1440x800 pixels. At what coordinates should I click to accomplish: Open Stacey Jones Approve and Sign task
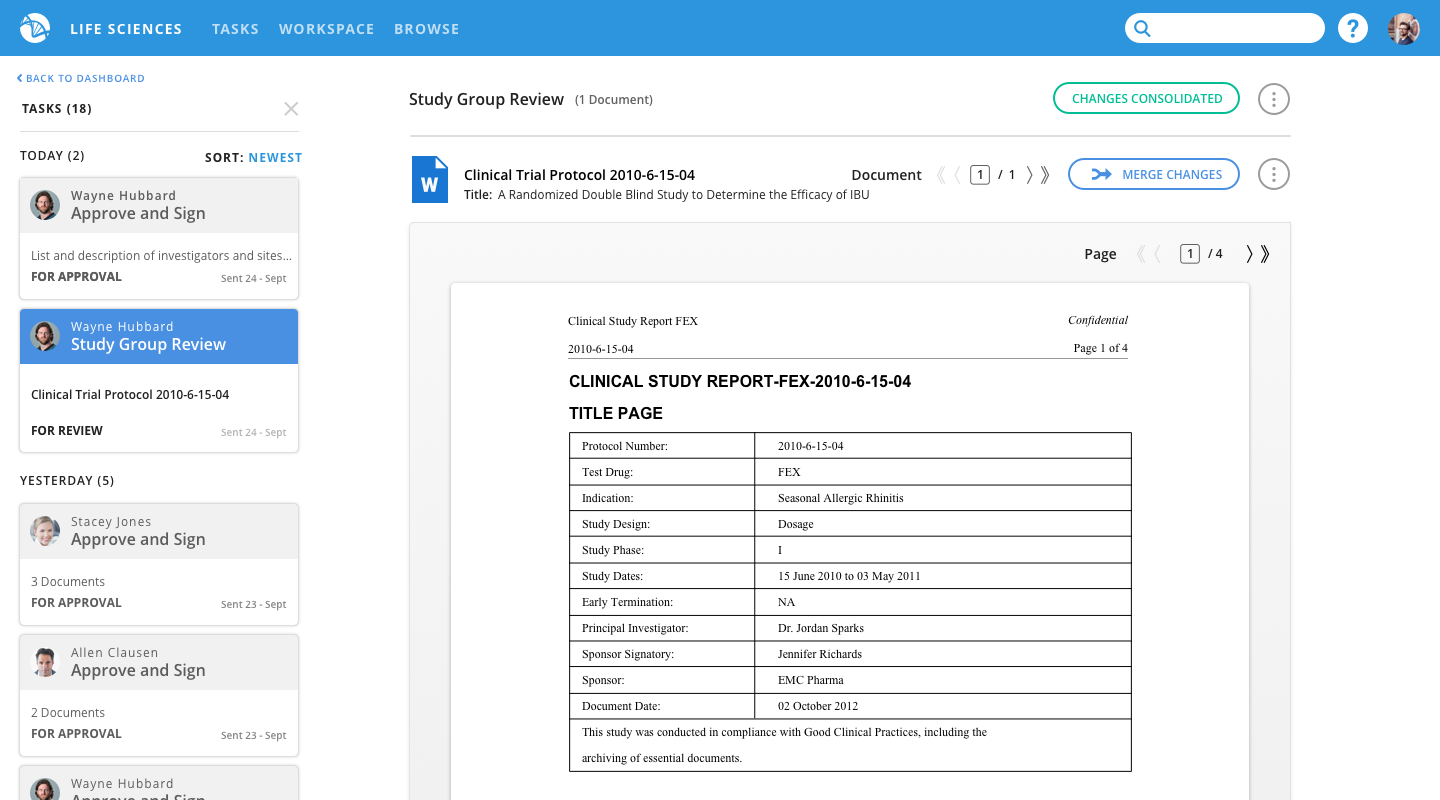tap(159, 562)
